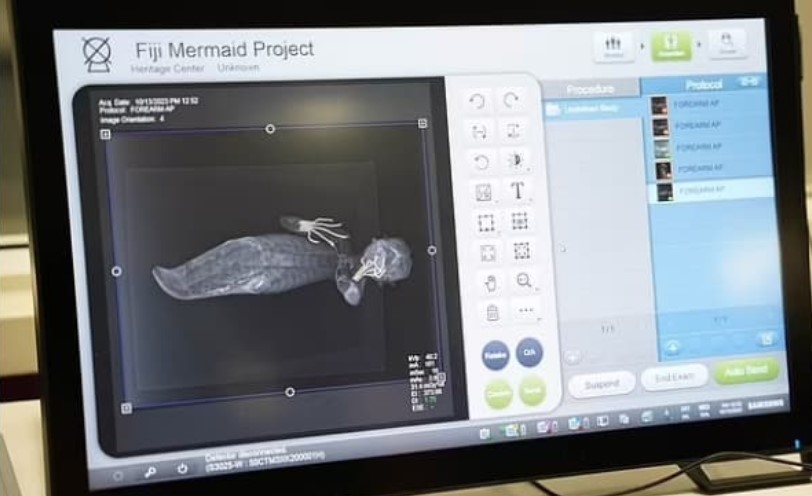This screenshot has width=812, height=496.
Task: Switch to the Procedure tab
Action: [x=590, y=89]
